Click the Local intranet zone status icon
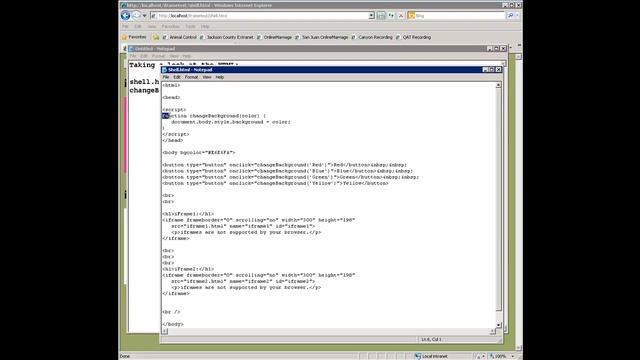This screenshot has height=360, width=640. tap(418, 356)
